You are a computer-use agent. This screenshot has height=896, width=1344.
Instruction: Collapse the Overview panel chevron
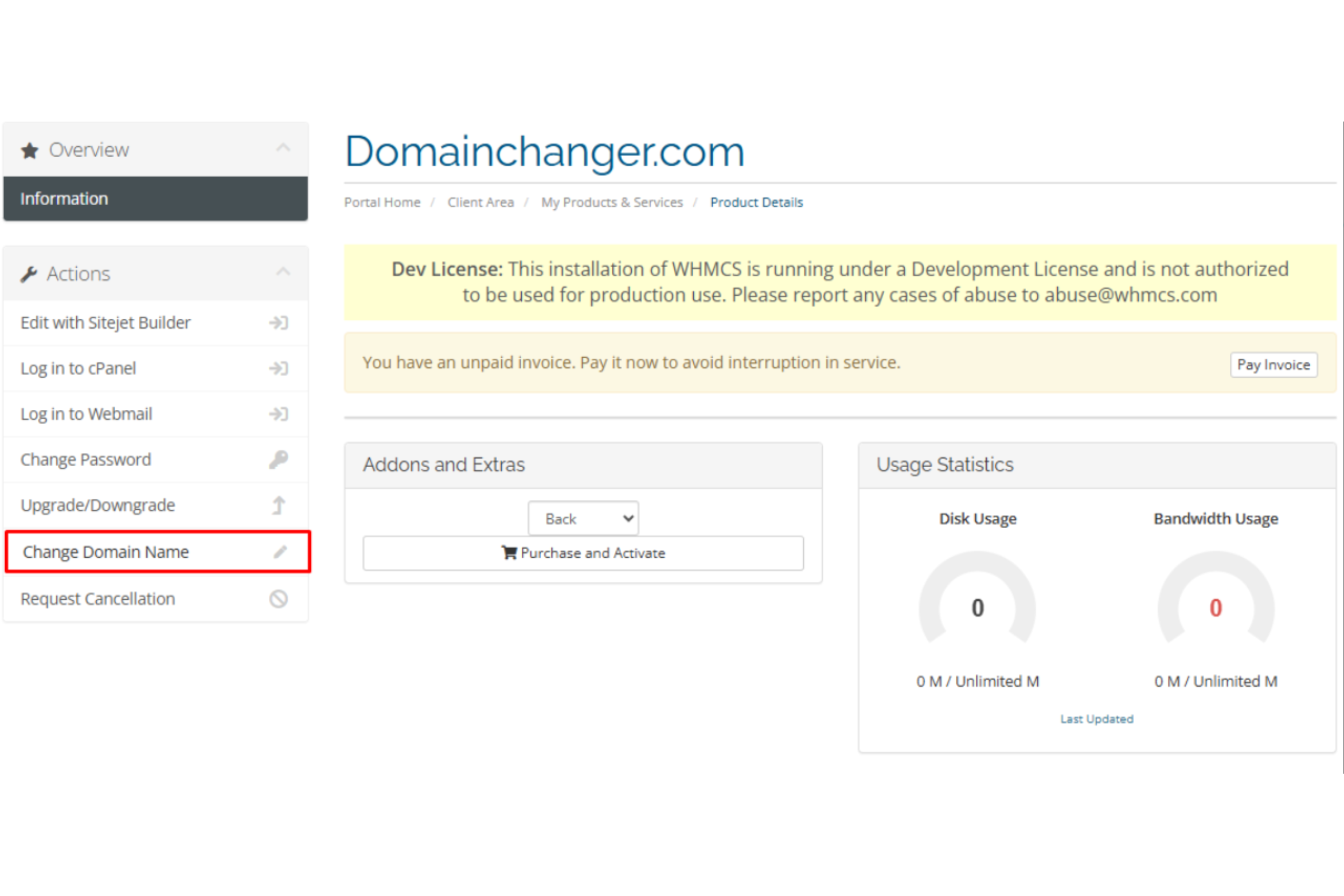[283, 148]
